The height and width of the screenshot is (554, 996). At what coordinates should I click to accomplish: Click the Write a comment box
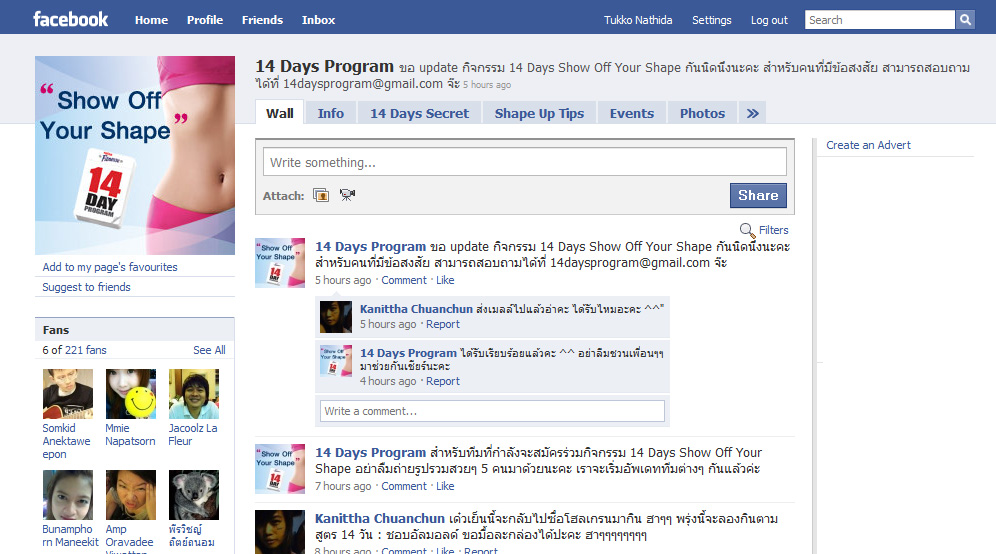tap(492, 411)
